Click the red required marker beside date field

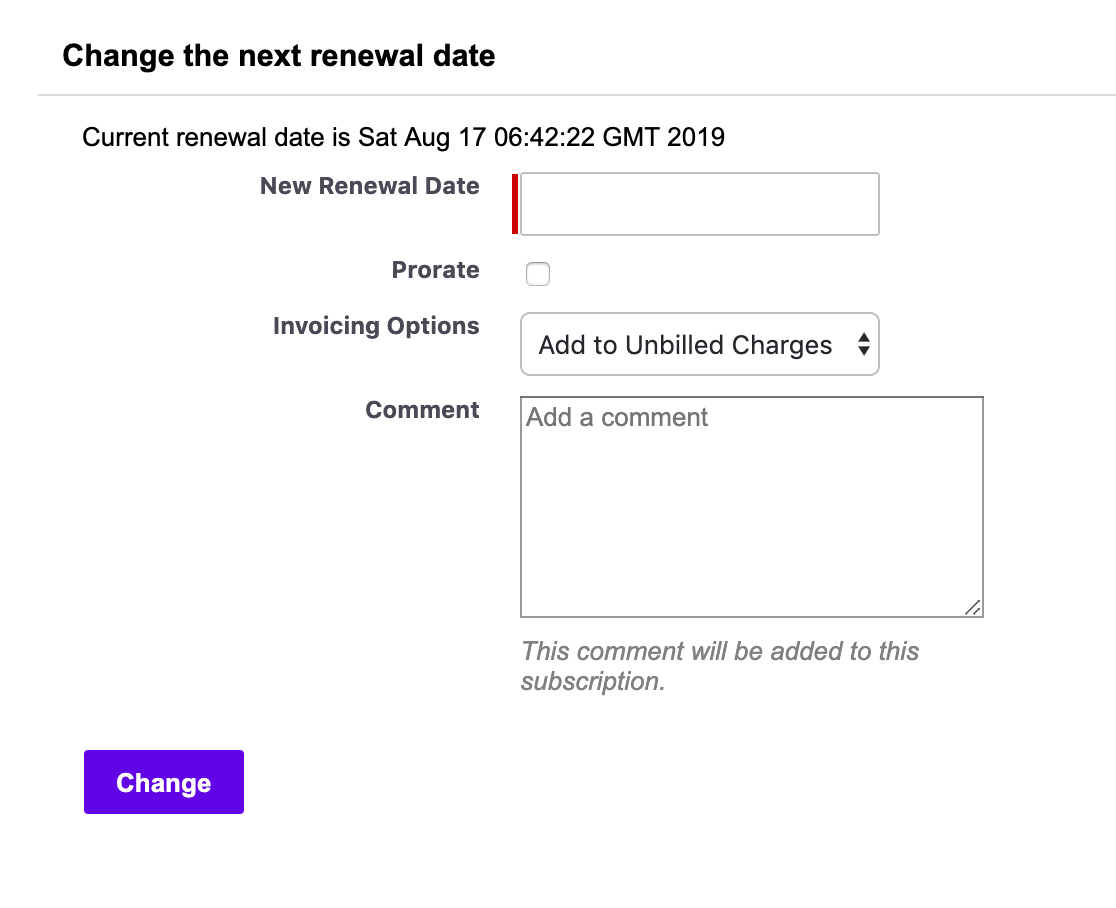point(515,204)
